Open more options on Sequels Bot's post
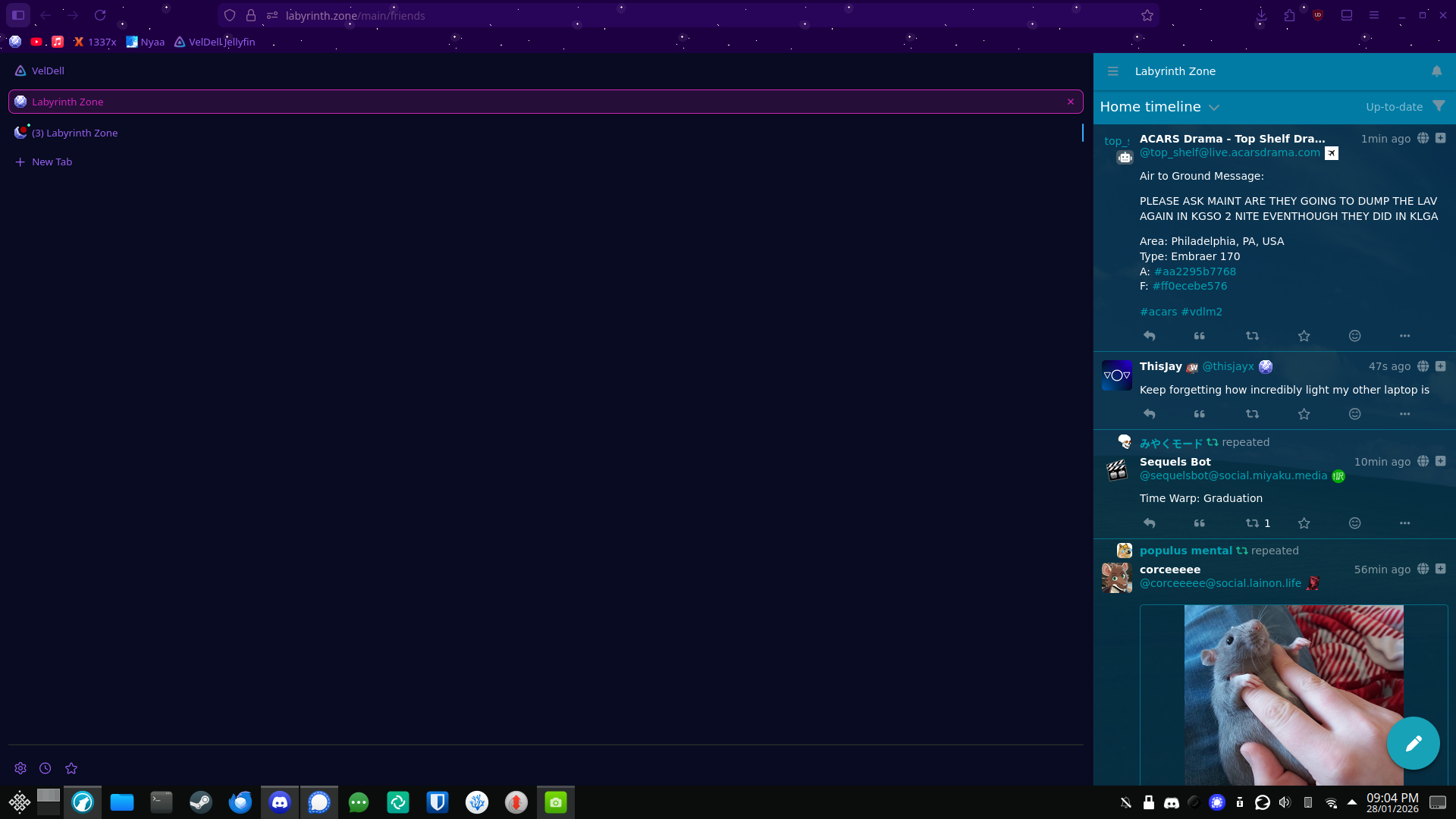1456x819 pixels. [1404, 522]
